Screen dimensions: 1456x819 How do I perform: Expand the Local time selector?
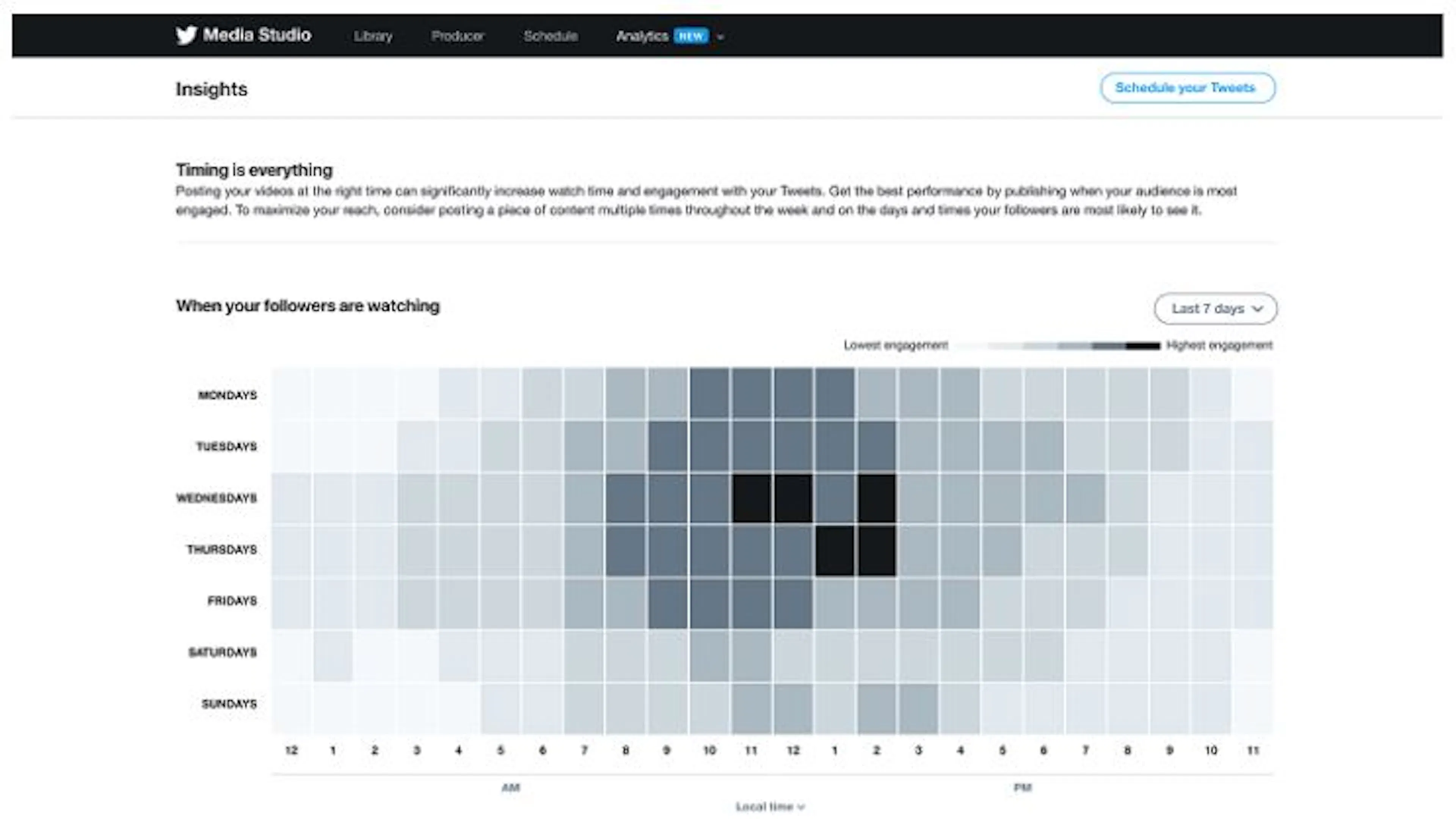tap(770, 806)
